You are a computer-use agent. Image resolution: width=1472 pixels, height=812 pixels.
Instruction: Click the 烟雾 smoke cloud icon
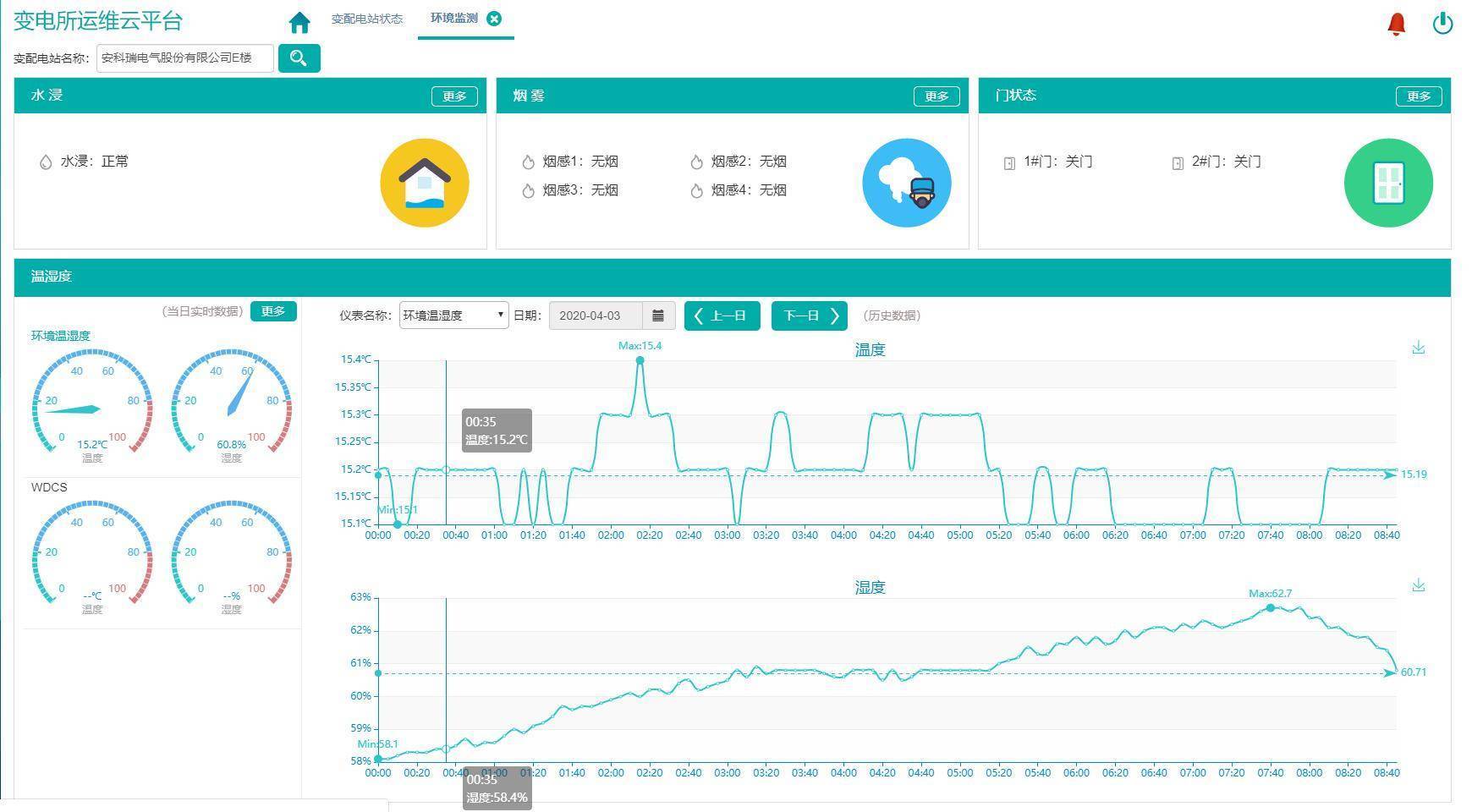906,183
